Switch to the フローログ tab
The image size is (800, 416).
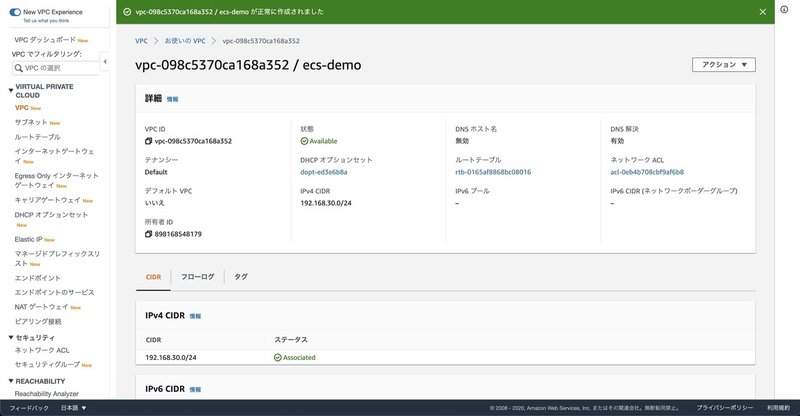197,277
